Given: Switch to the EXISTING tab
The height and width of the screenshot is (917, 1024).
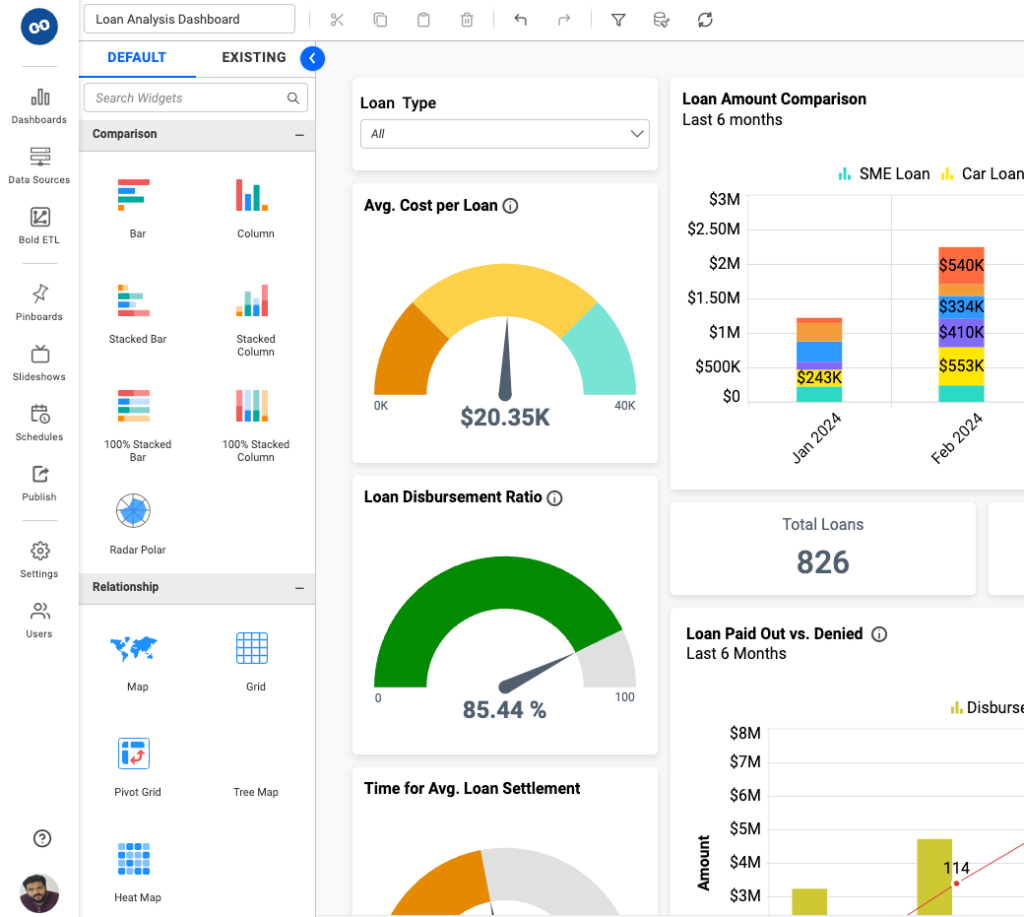Looking at the screenshot, I should coord(253,57).
